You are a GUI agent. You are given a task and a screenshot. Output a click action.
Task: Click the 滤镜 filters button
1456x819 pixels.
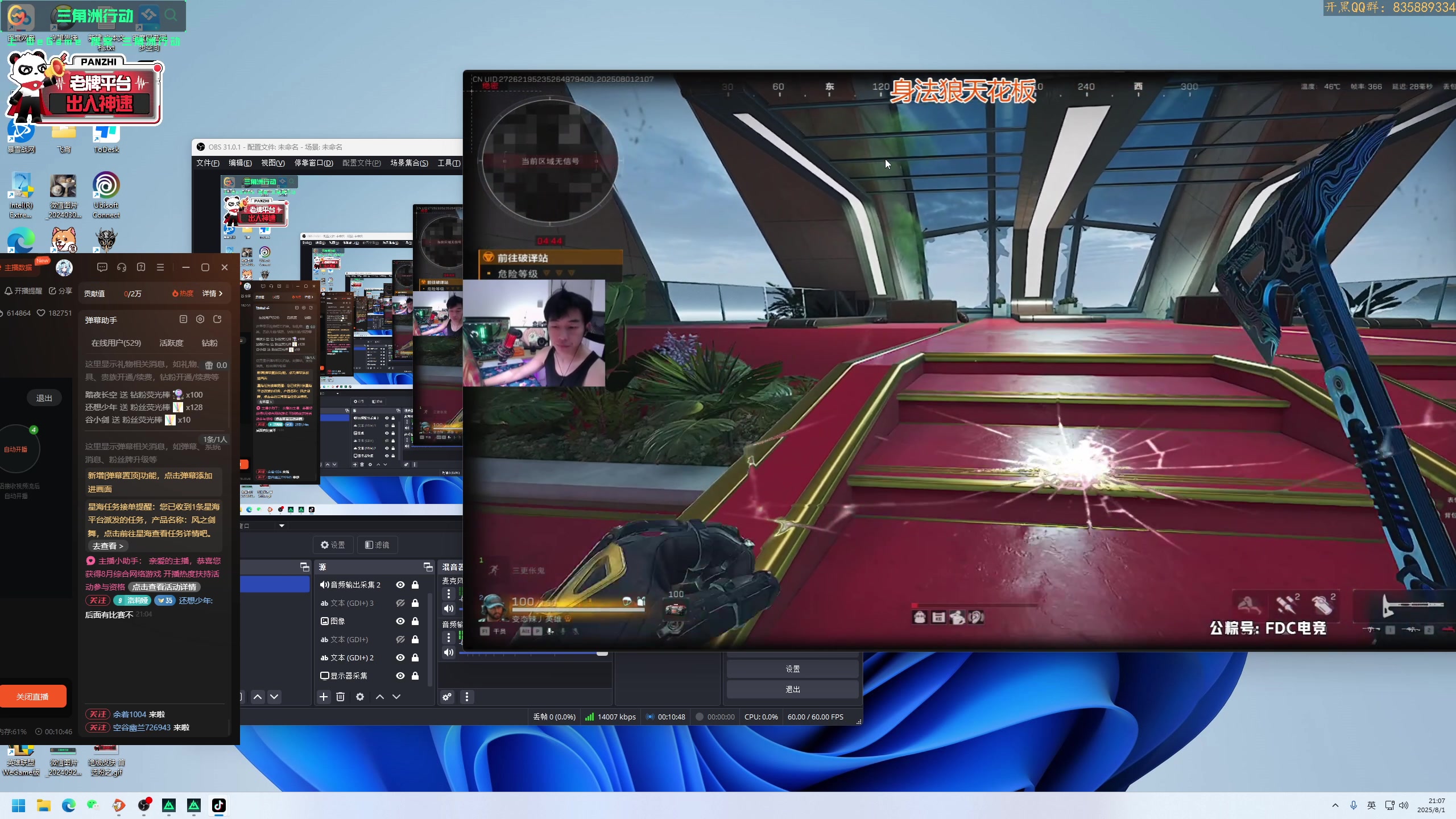(377, 545)
